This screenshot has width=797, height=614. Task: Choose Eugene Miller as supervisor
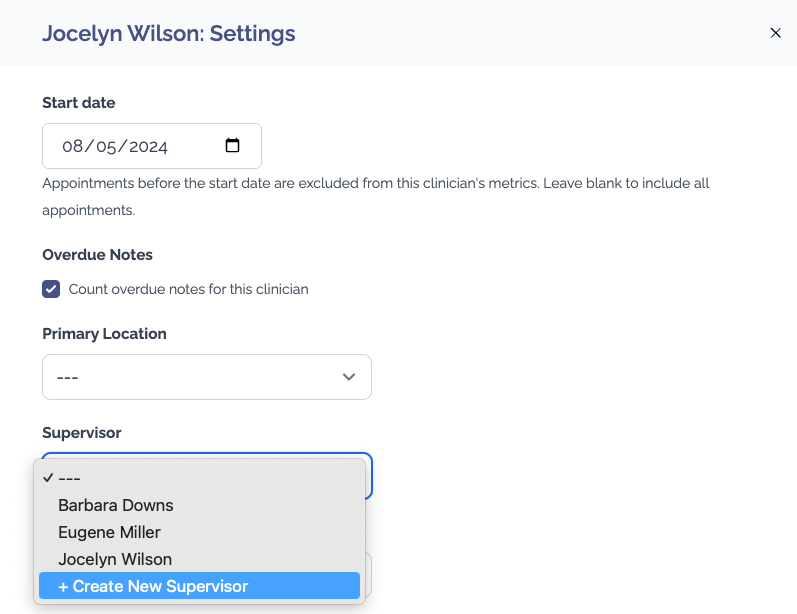[109, 532]
